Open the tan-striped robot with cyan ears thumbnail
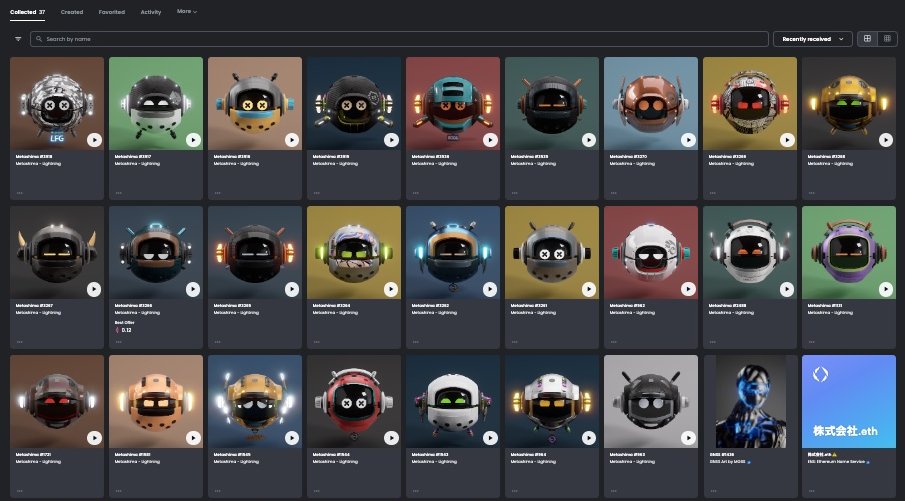 (x=452, y=252)
